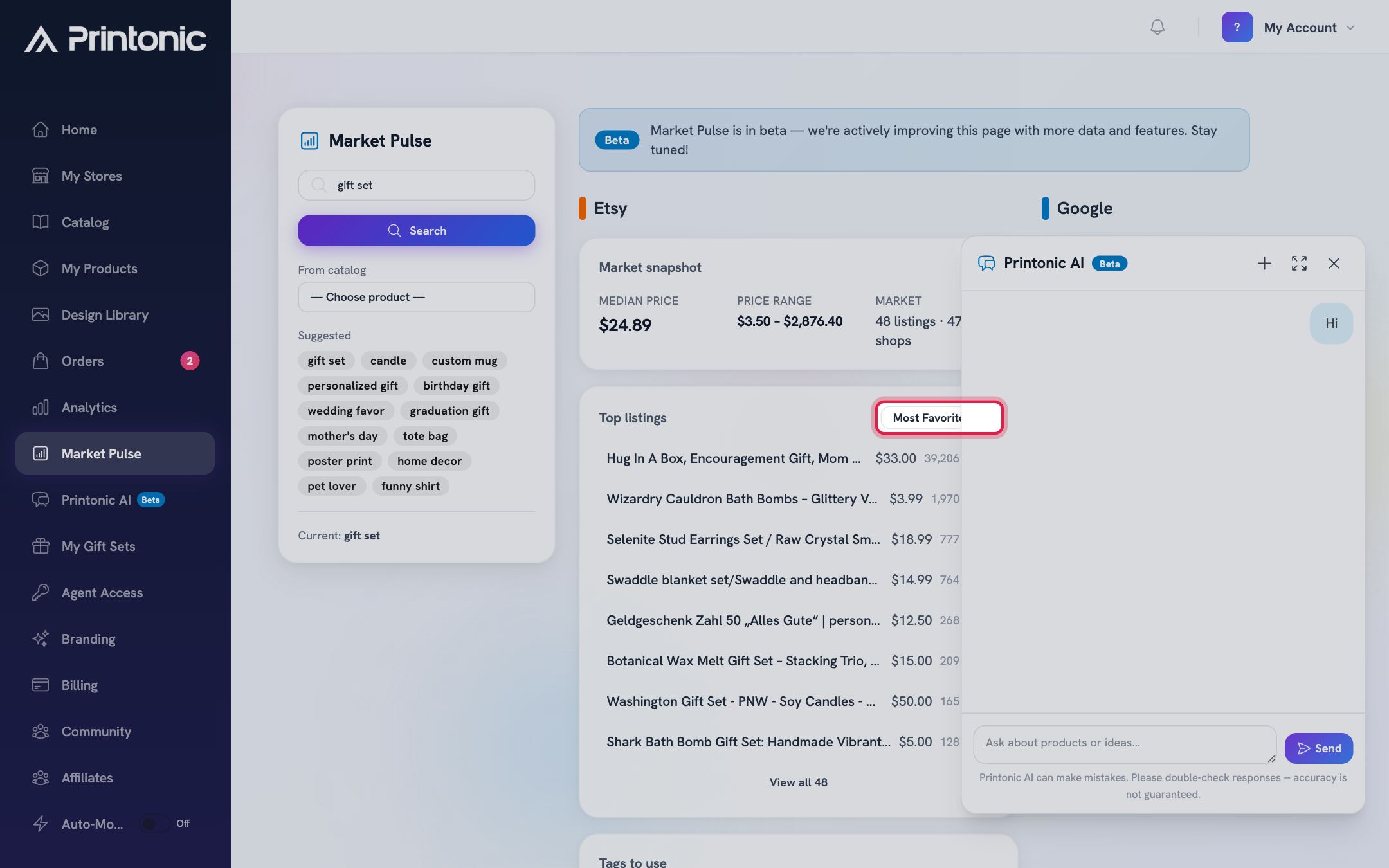Viewport: 1389px width, 868px height.
Task: Click the Printonic AI chat bubble icon in chat header
Action: (986, 264)
